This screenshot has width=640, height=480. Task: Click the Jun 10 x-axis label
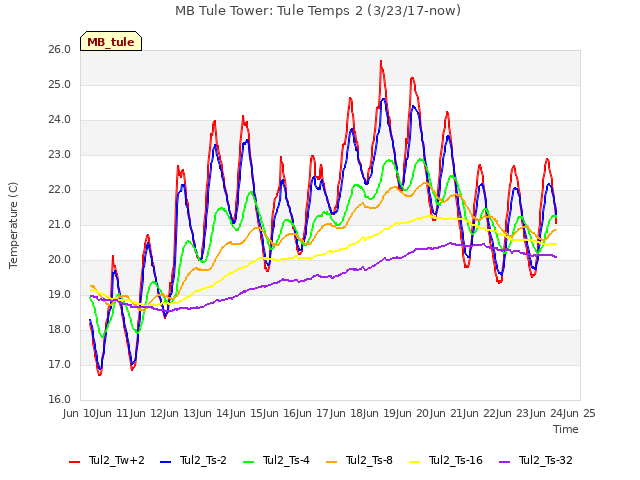(81, 413)
